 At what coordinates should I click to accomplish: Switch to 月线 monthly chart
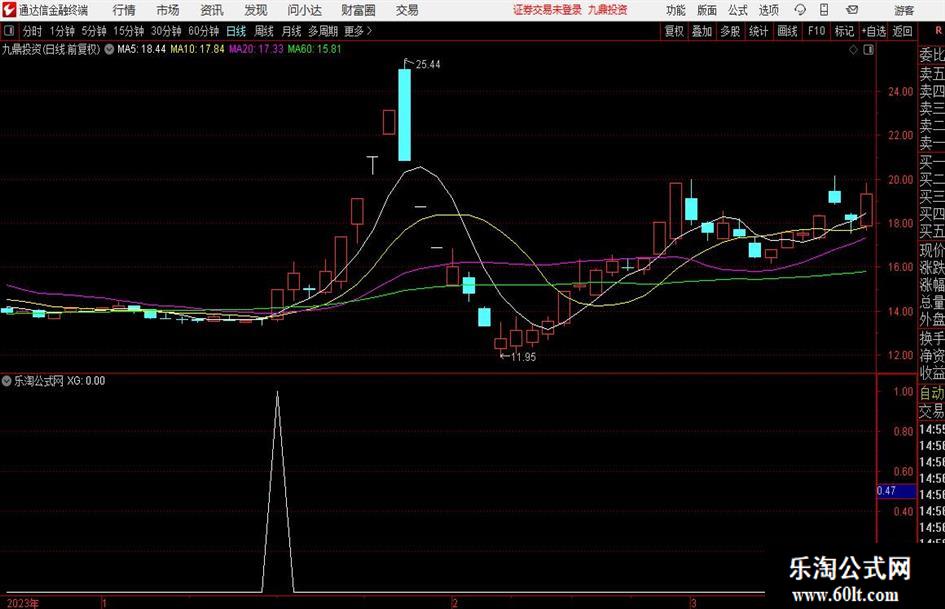tap(291, 31)
